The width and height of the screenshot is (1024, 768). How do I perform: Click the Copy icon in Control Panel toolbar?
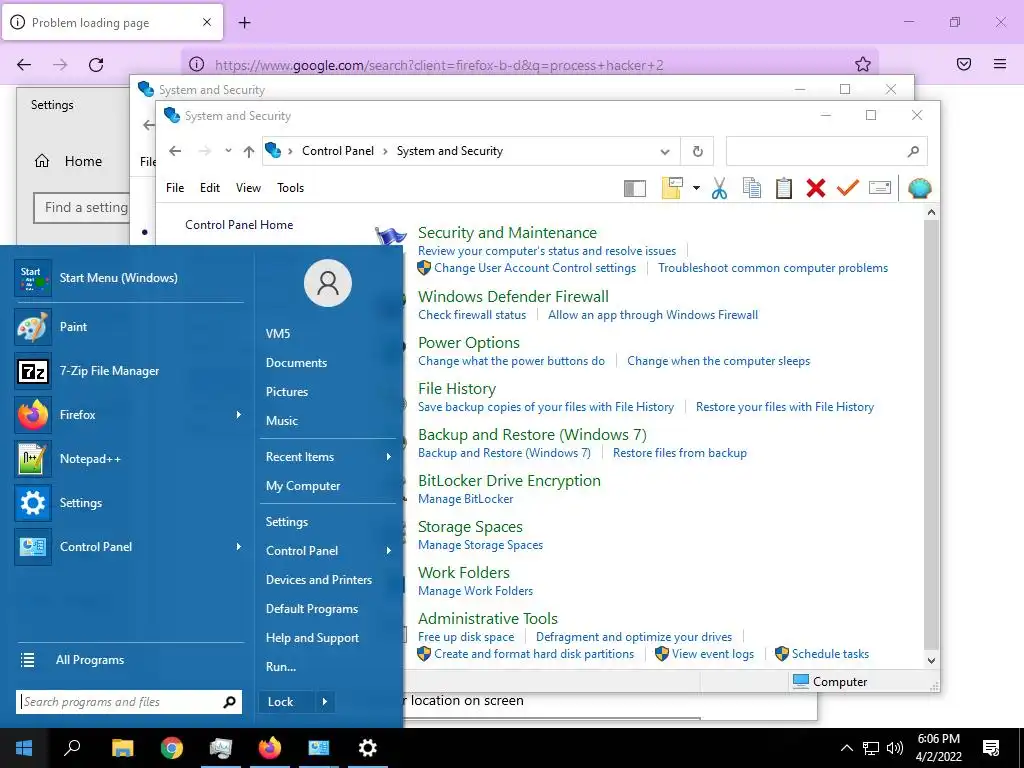[752, 188]
